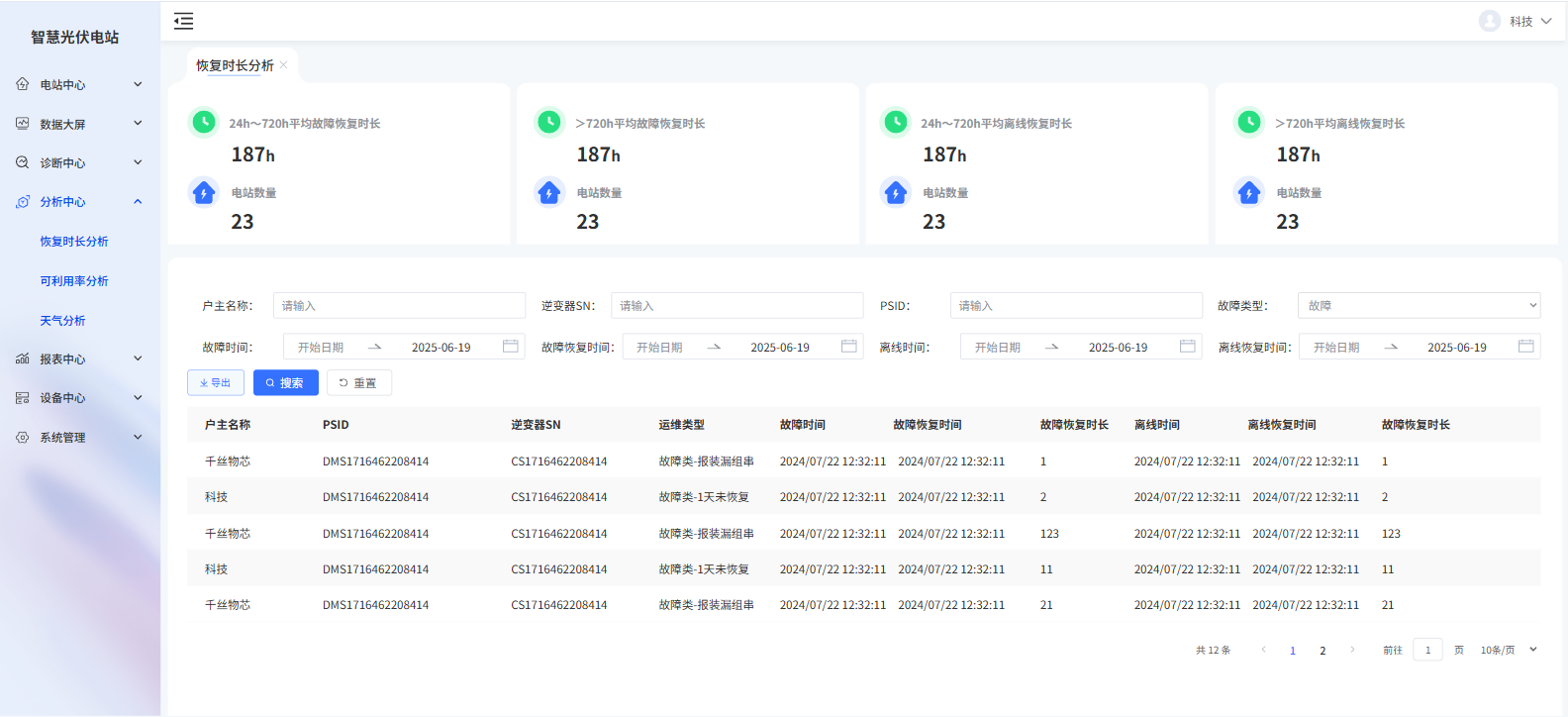The image size is (1568, 717).
Task: Open the 天气分析 menu item
Action: [x=62, y=321]
